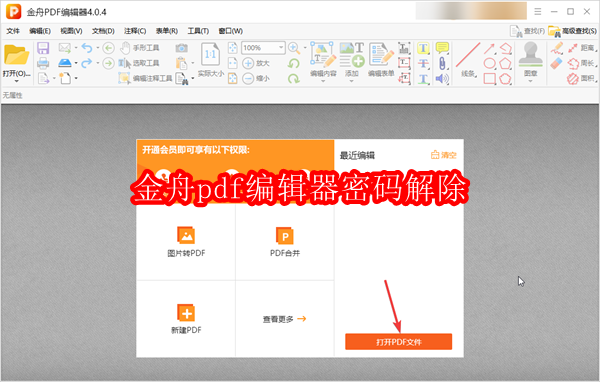Click the speaker sound annotation icon

pos(442,78)
